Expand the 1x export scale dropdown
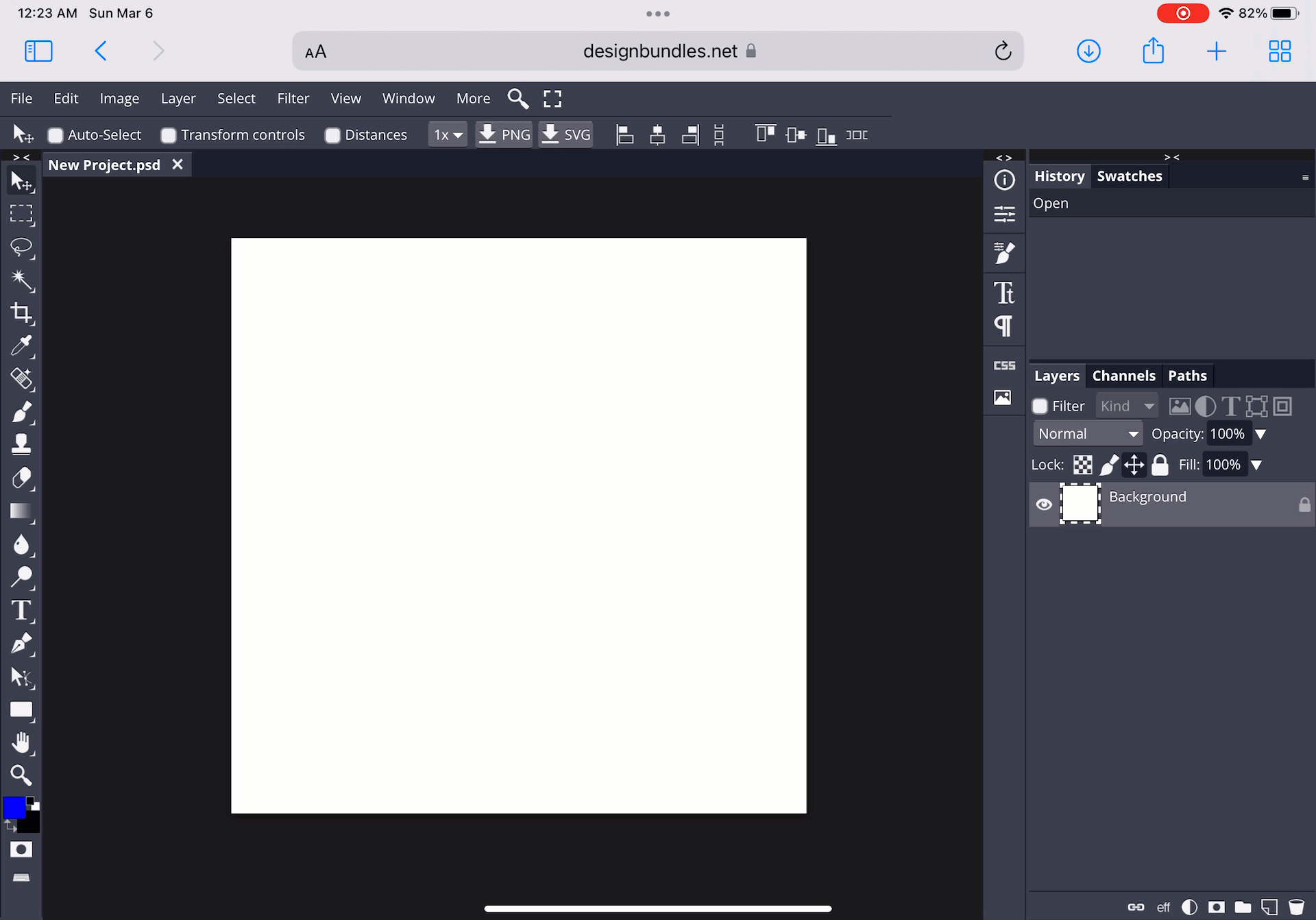 (448, 135)
